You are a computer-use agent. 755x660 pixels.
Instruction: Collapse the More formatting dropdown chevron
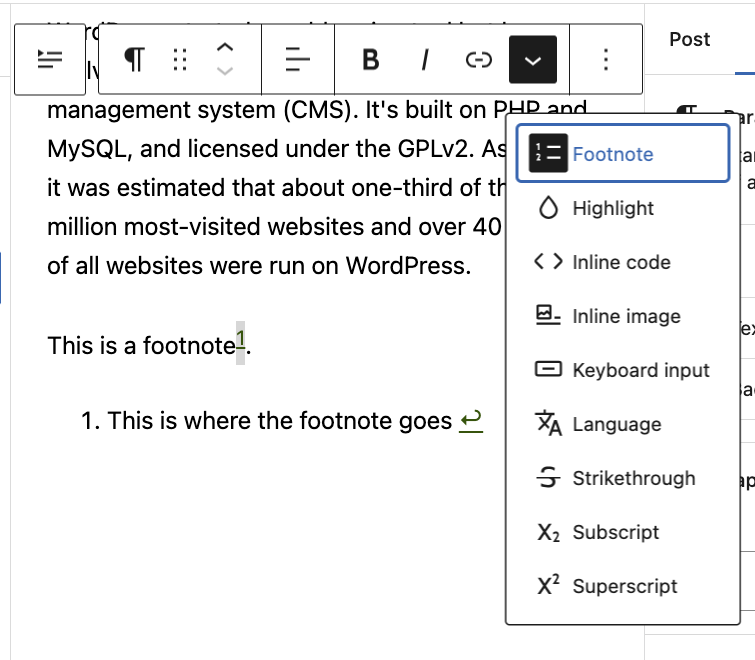(533, 60)
